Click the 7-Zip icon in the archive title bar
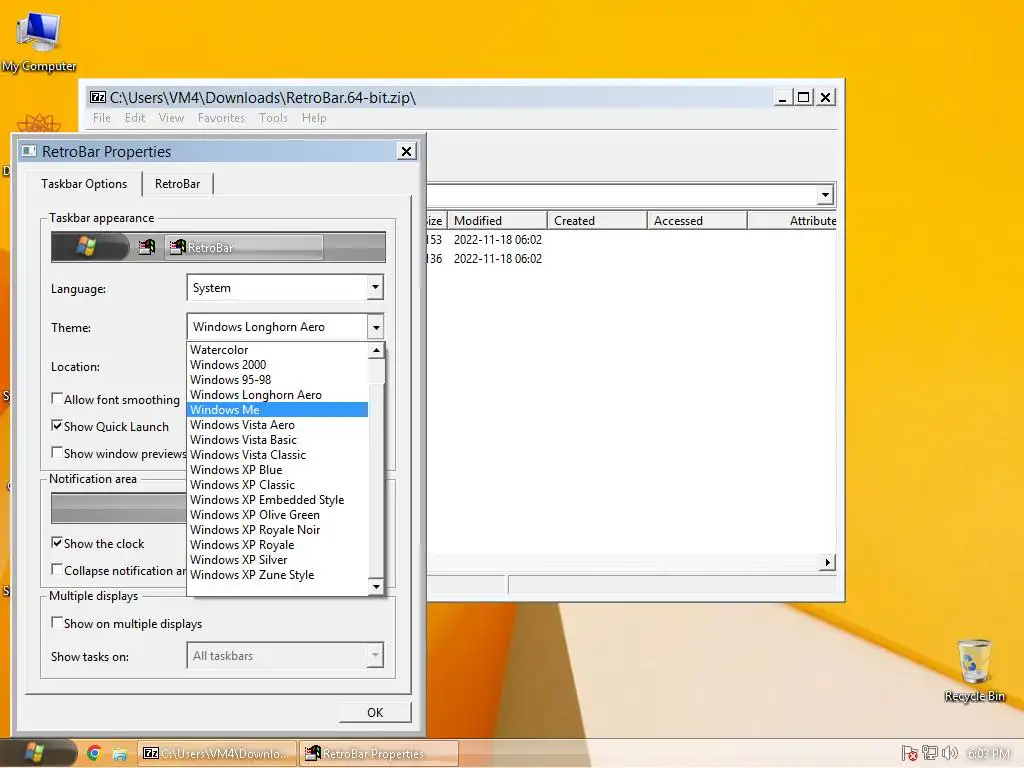The image size is (1024, 768). (x=98, y=97)
